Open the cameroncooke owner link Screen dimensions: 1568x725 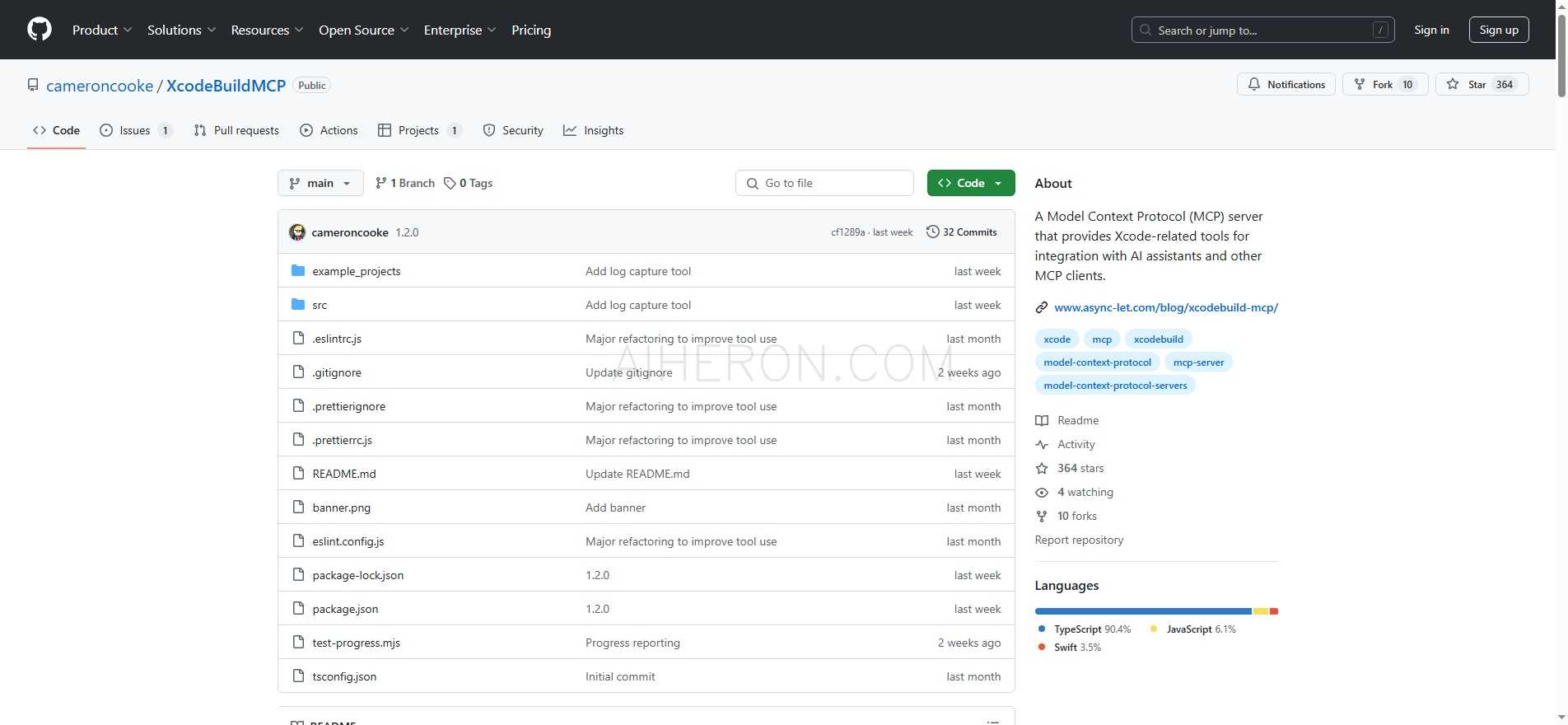click(x=100, y=86)
